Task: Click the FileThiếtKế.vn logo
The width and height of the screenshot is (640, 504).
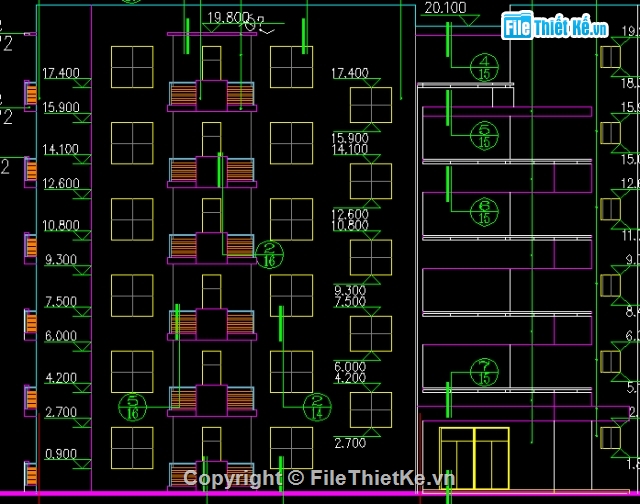Action: click(554, 26)
